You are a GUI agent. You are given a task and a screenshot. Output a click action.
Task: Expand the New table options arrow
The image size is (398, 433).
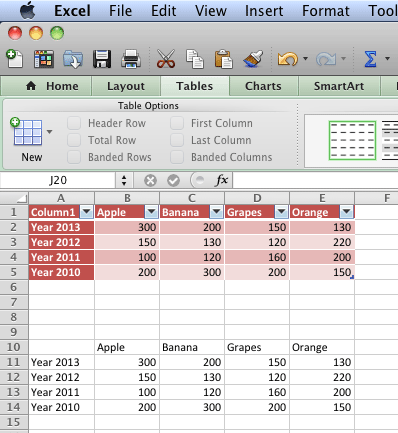click(50, 132)
